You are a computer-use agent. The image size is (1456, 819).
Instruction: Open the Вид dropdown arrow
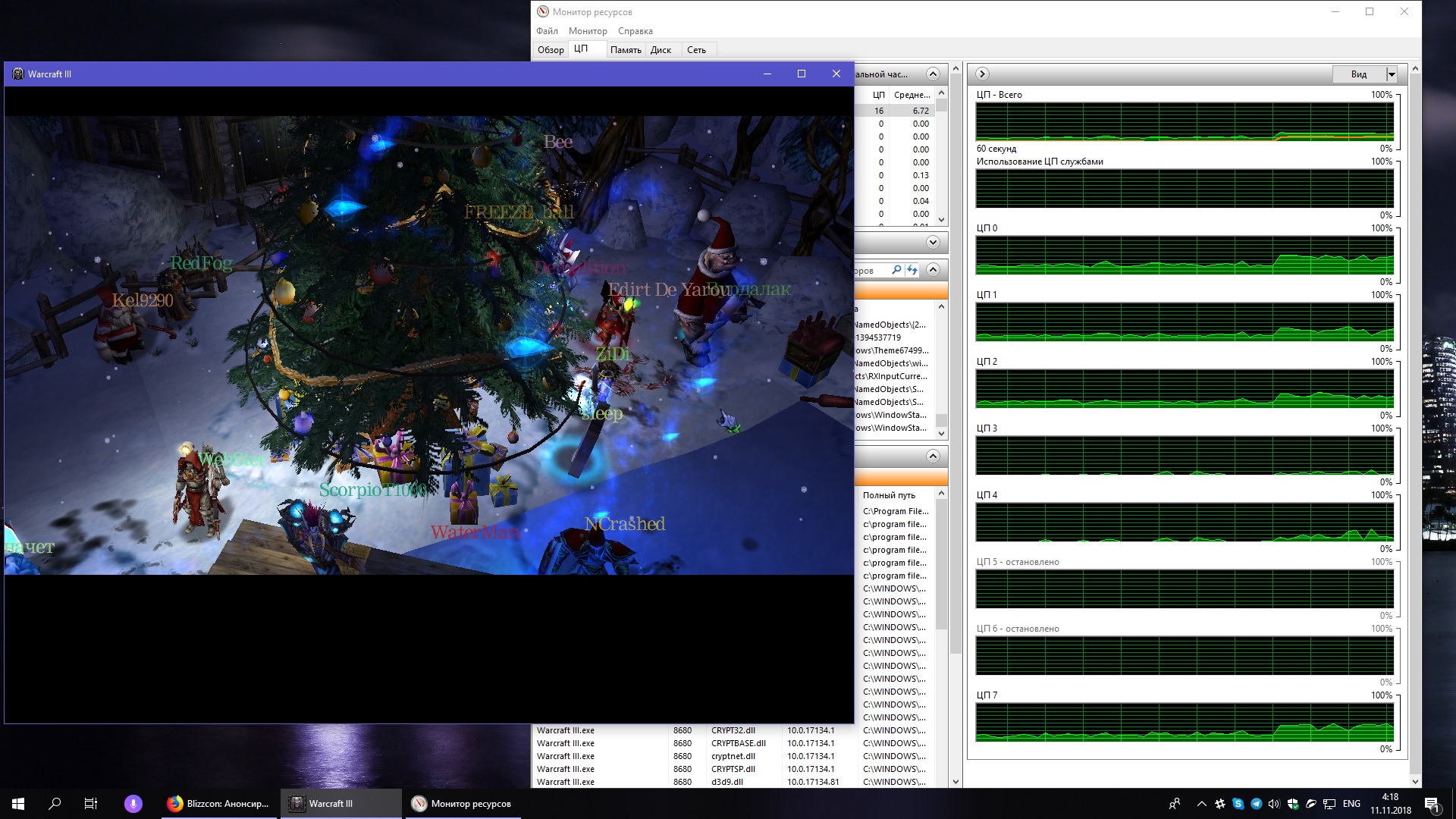[1392, 74]
